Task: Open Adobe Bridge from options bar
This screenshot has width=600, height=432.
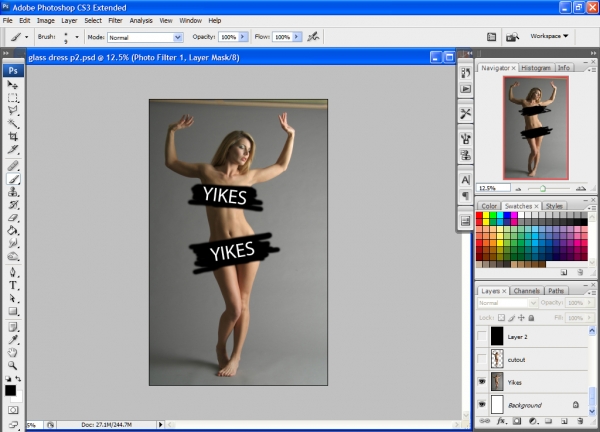Action: (x=512, y=37)
